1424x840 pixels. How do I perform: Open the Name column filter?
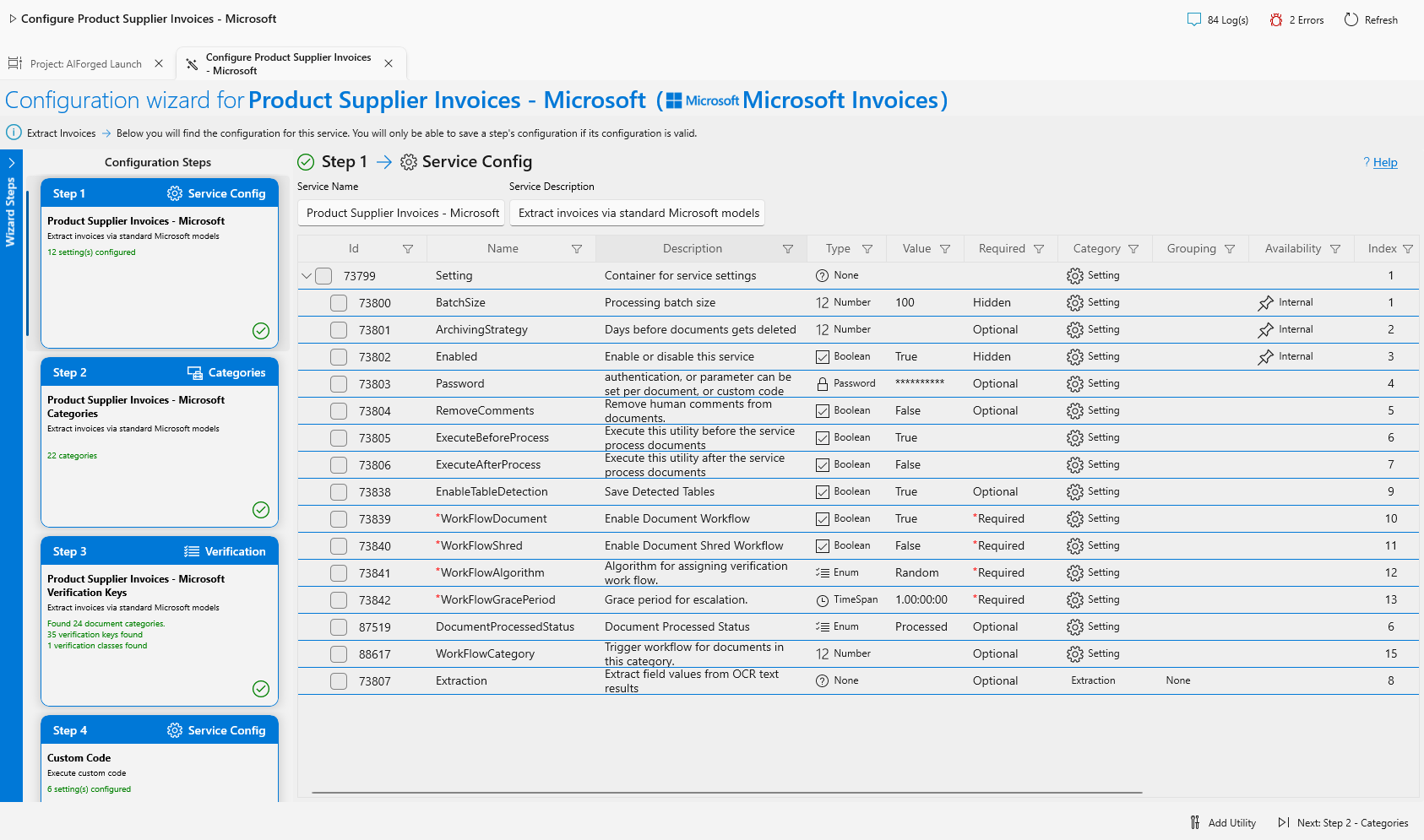pyautogui.click(x=577, y=249)
